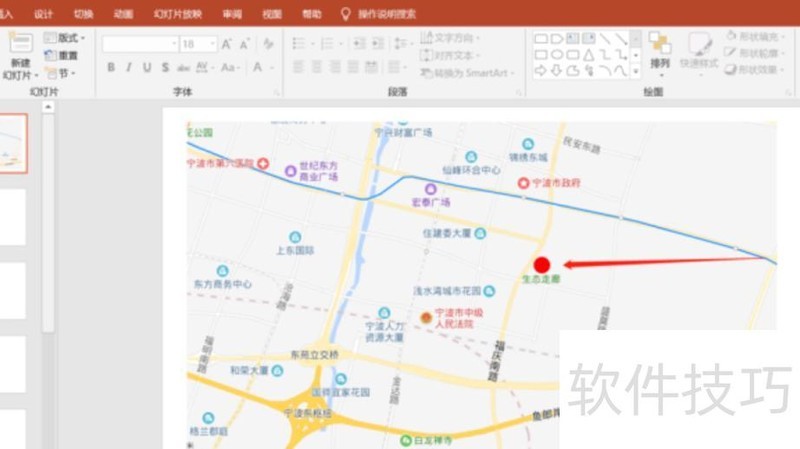Screen dimensions: 800x449
Task: Select the Text Box shape
Action: pyautogui.click(x=572, y=39)
